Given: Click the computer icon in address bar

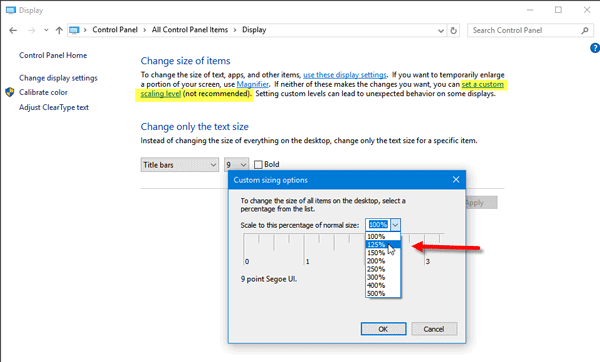Looking at the screenshot, I should (x=74, y=30).
